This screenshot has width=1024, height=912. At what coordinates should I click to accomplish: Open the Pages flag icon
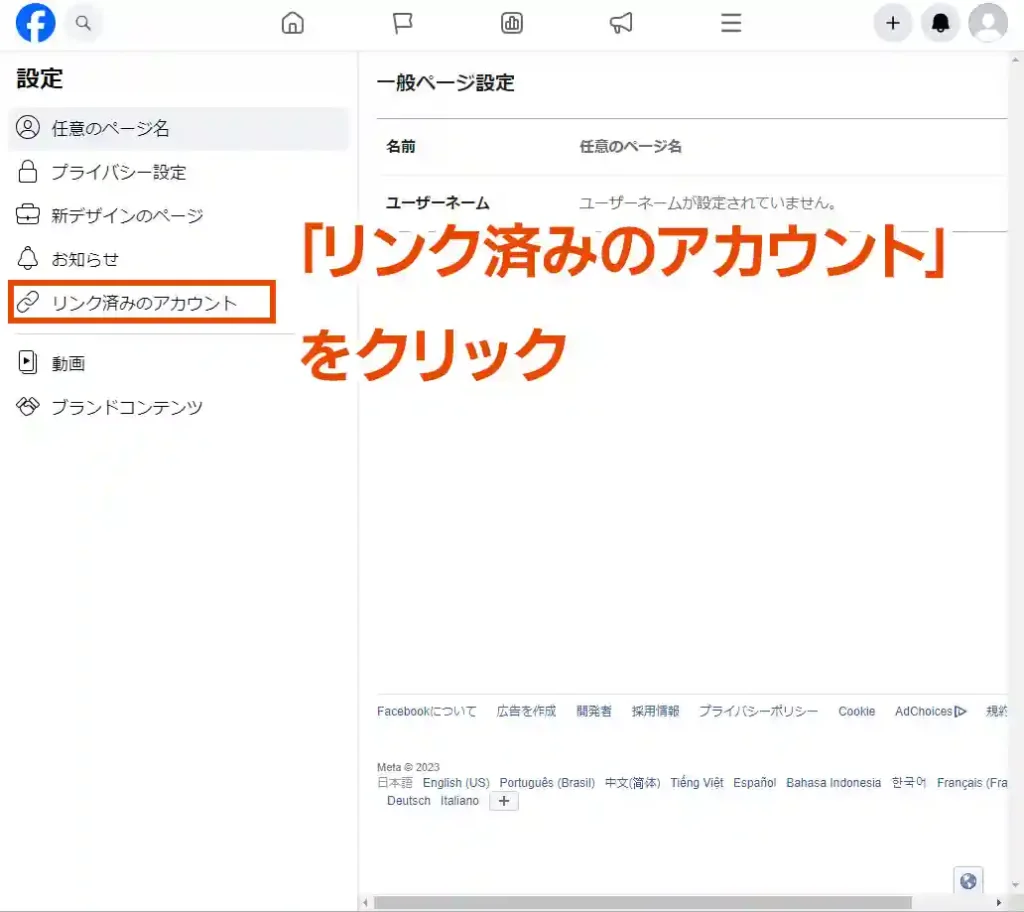tap(402, 23)
